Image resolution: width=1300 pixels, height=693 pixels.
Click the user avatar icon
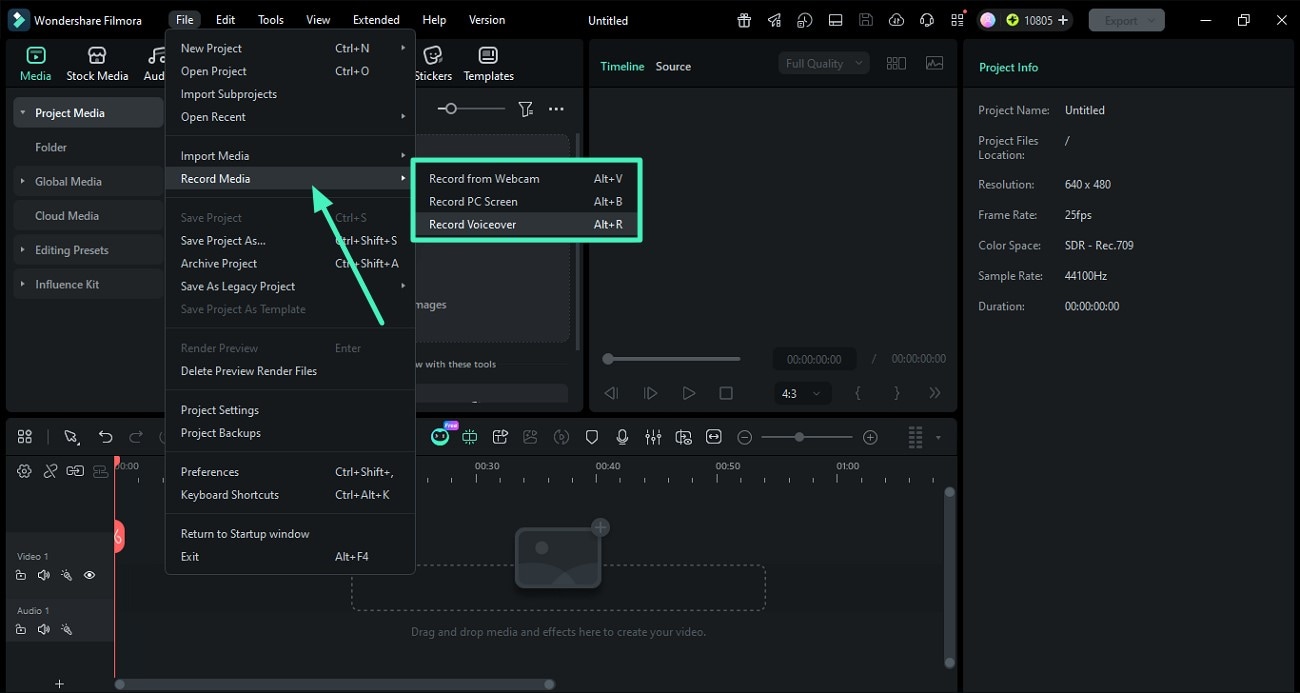coord(987,20)
